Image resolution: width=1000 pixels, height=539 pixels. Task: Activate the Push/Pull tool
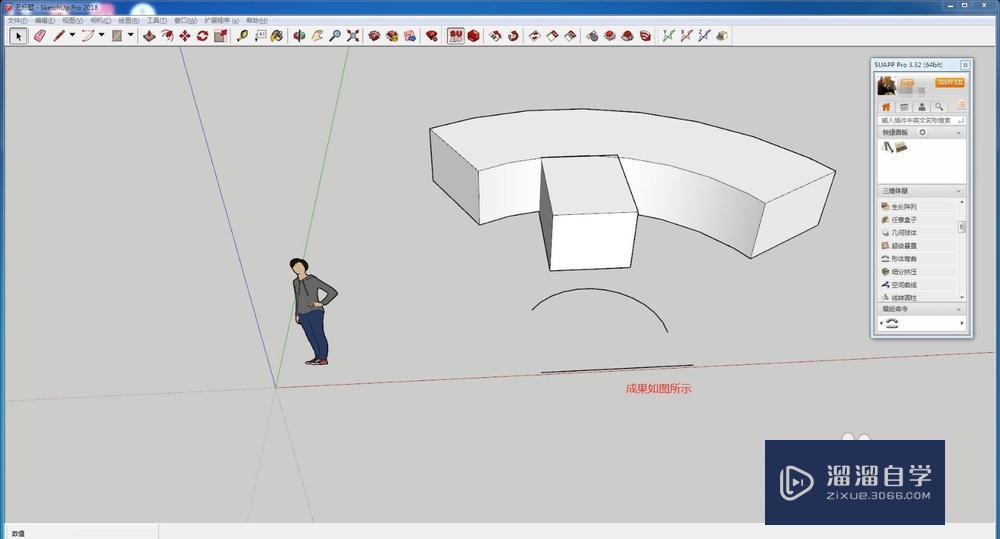(149, 36)
